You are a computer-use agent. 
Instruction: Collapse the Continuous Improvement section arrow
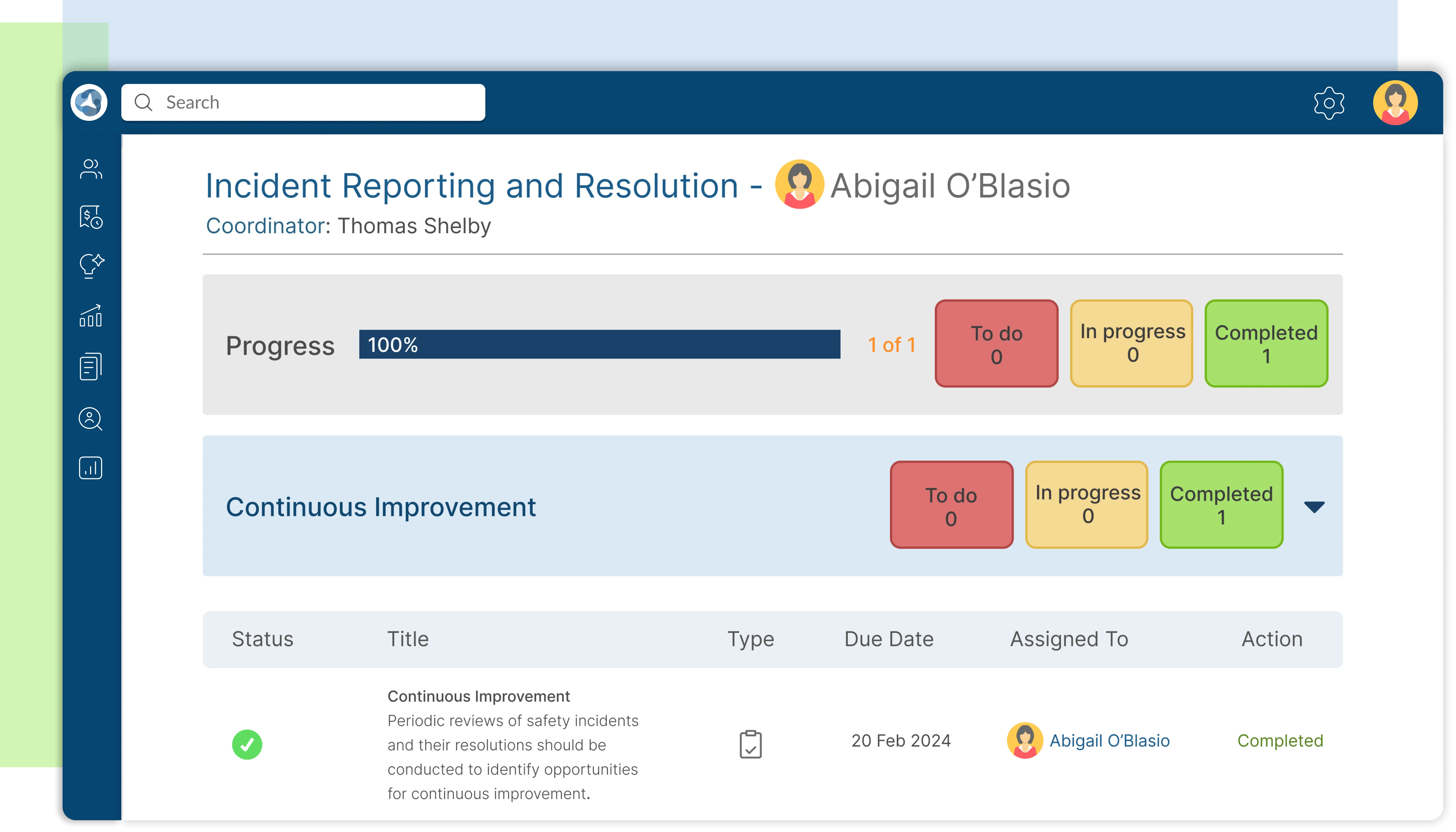click(x=1314, y=506)
